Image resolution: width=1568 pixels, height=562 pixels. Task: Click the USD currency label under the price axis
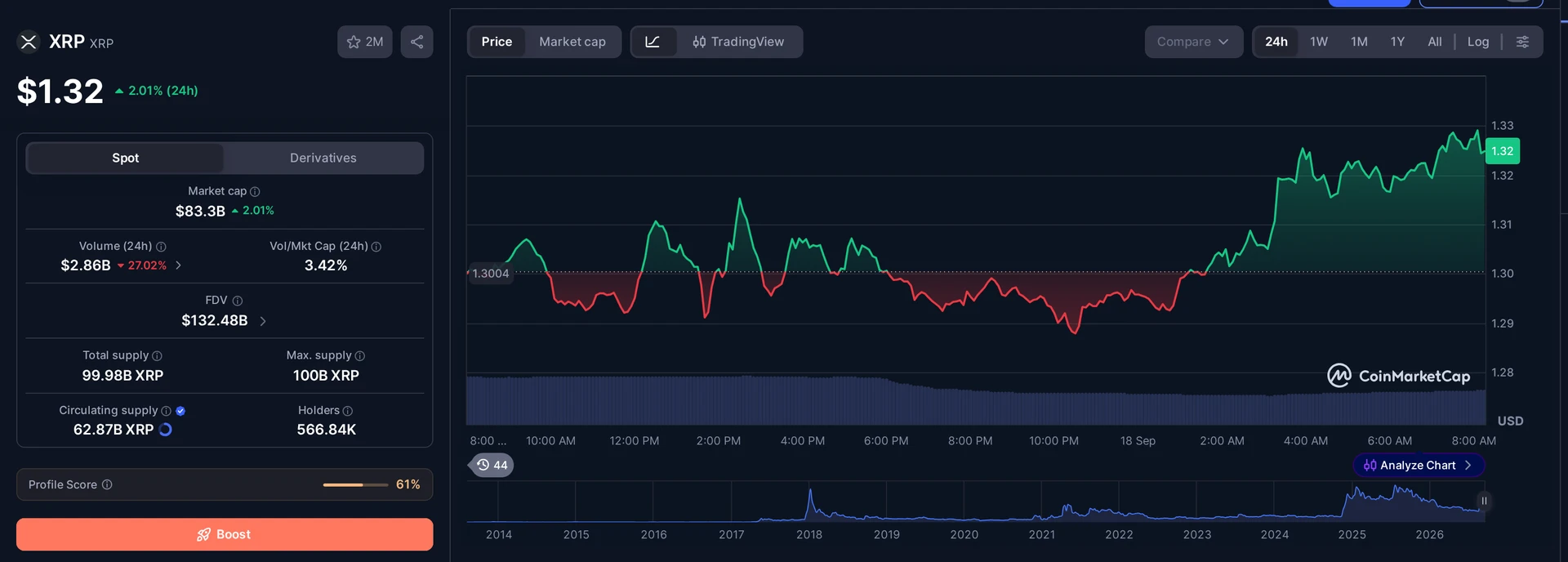coord(1510,421)
